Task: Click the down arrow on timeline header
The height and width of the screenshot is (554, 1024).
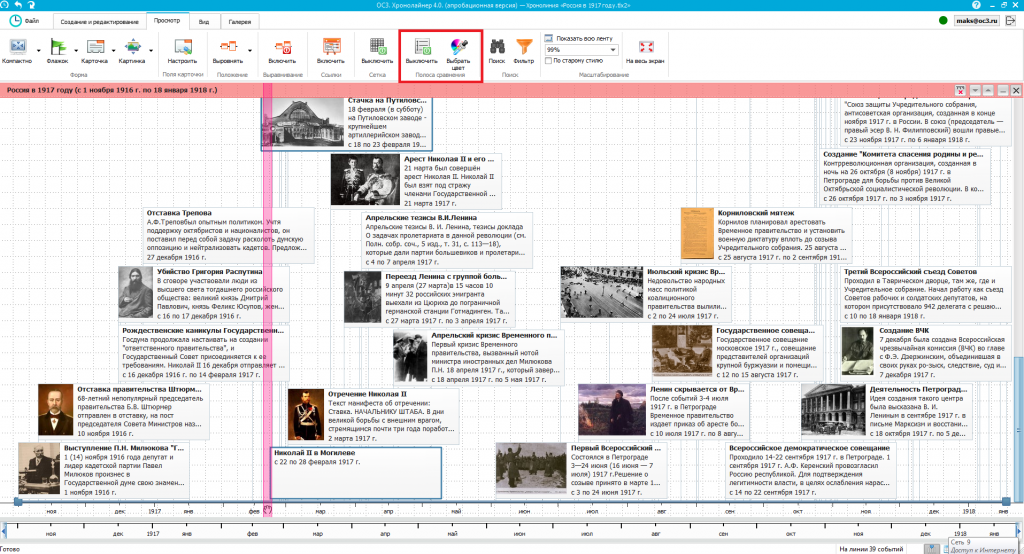Action: point(975,90)
